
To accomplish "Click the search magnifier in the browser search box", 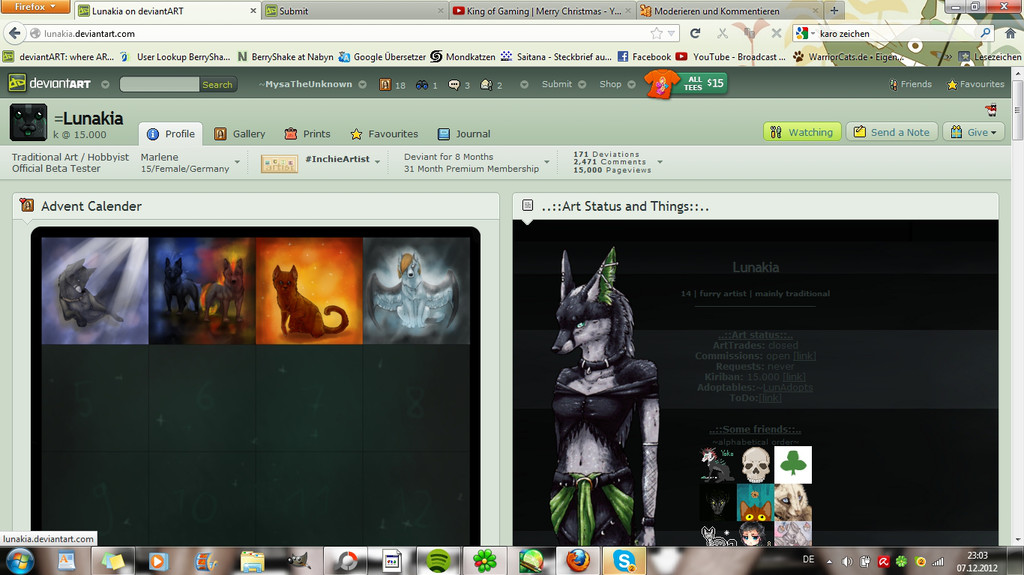I will 985,33.
